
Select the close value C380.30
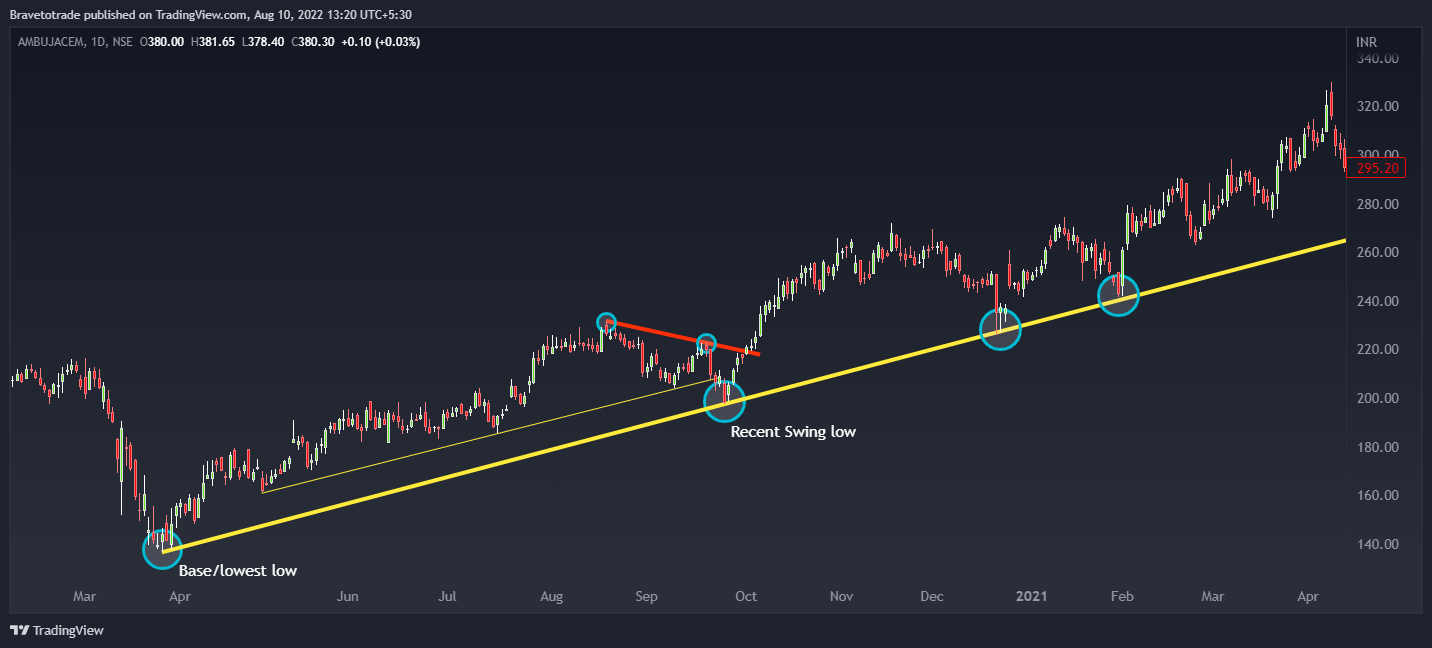(314, 42)
